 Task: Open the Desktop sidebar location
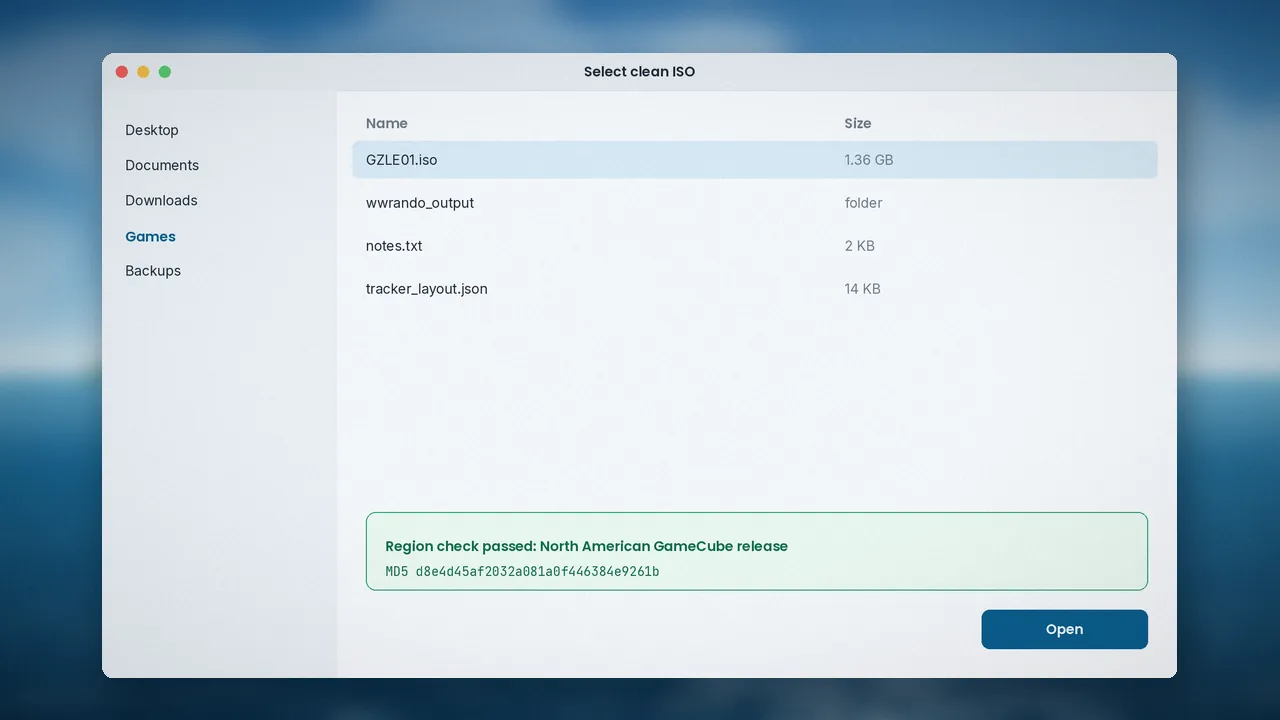[x=152, y=130]
